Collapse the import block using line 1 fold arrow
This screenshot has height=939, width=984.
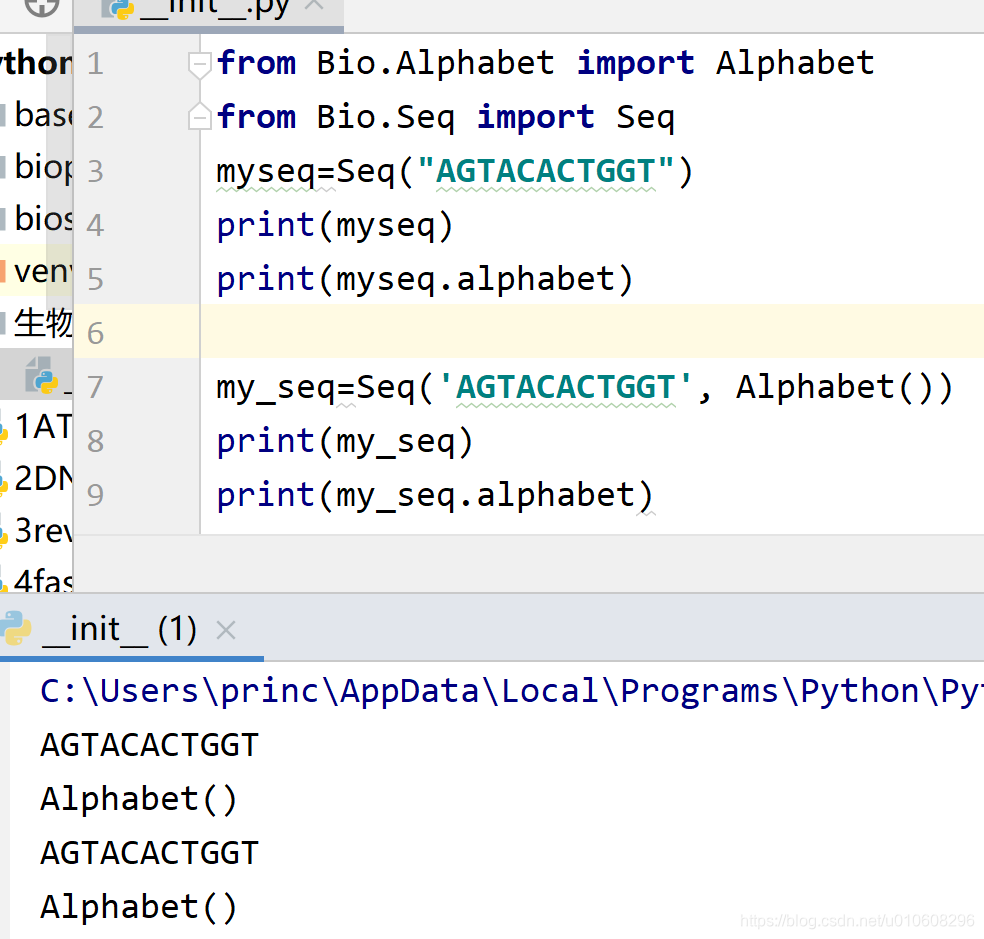(x=199, y=62)
